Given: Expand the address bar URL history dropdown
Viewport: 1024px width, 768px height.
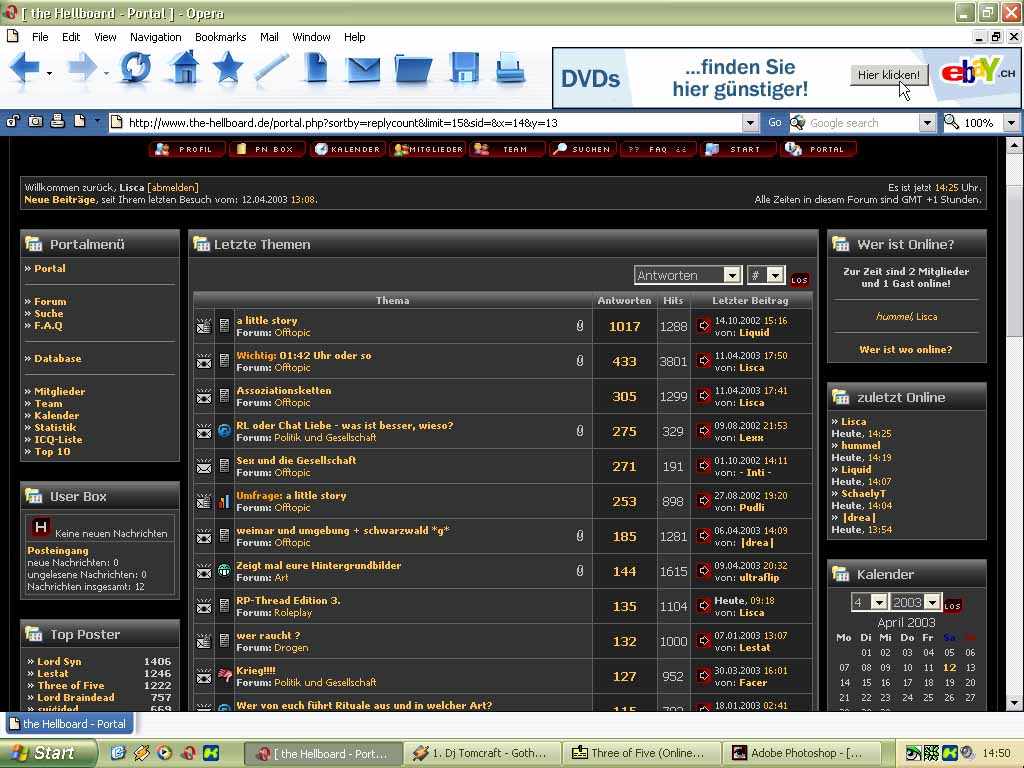Looking at the screenshot, I should click(x=750, y=123).
